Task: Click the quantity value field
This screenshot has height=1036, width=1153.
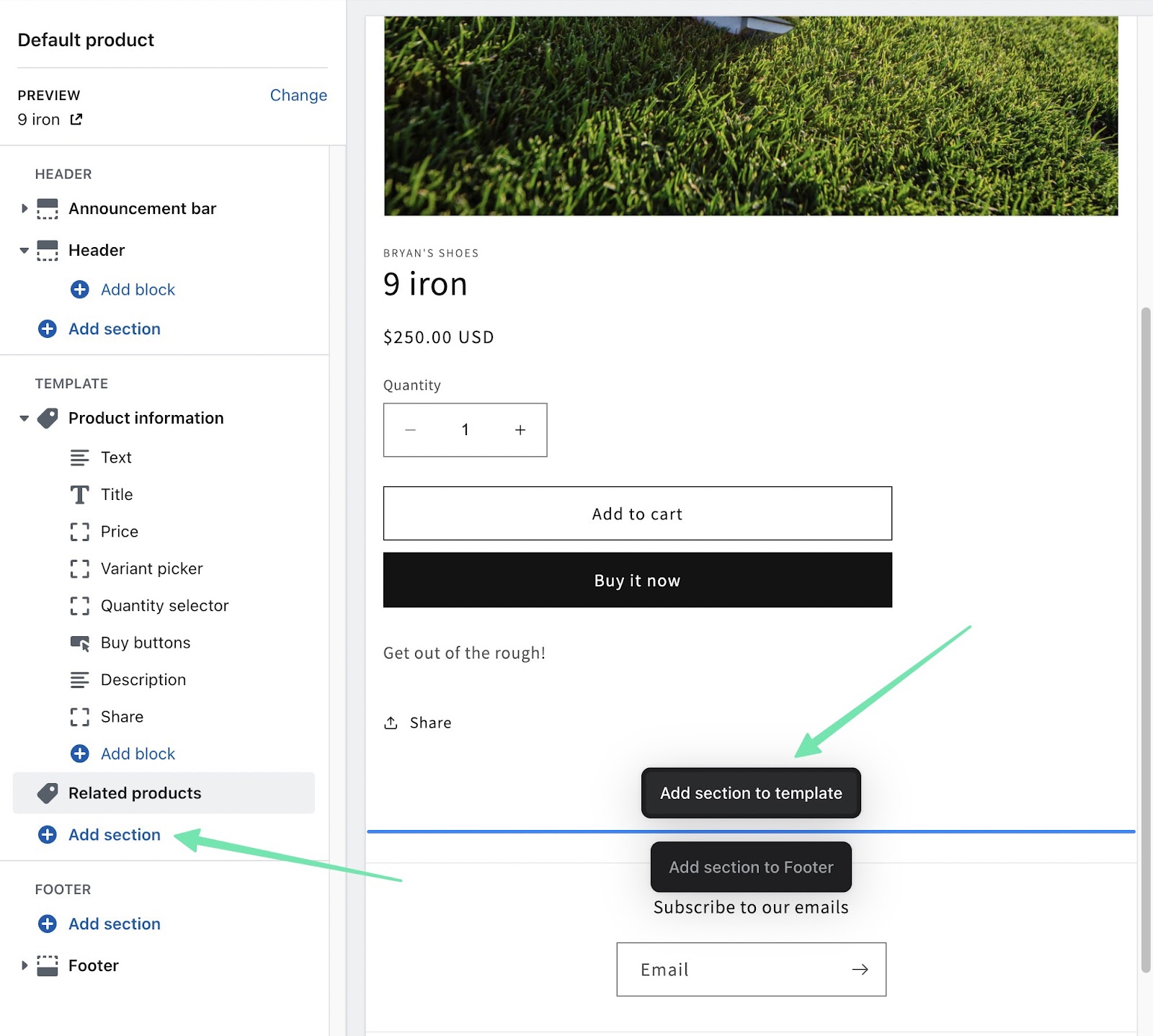Action: tap(466, 430)
